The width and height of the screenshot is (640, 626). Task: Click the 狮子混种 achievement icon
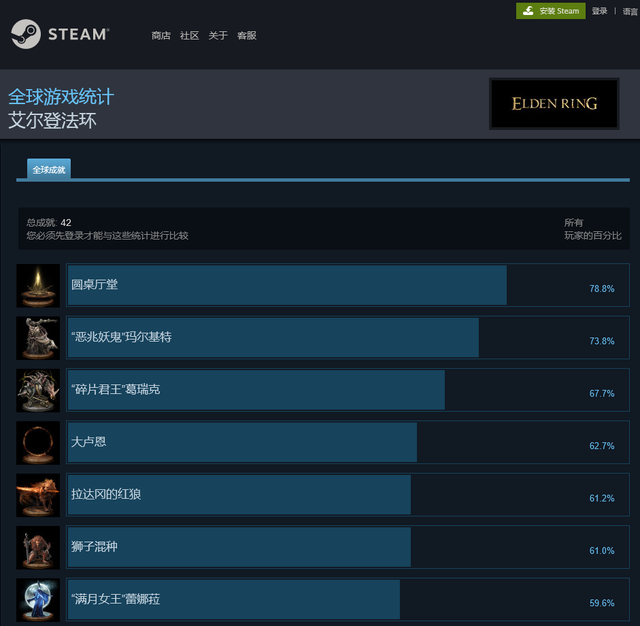38,548
